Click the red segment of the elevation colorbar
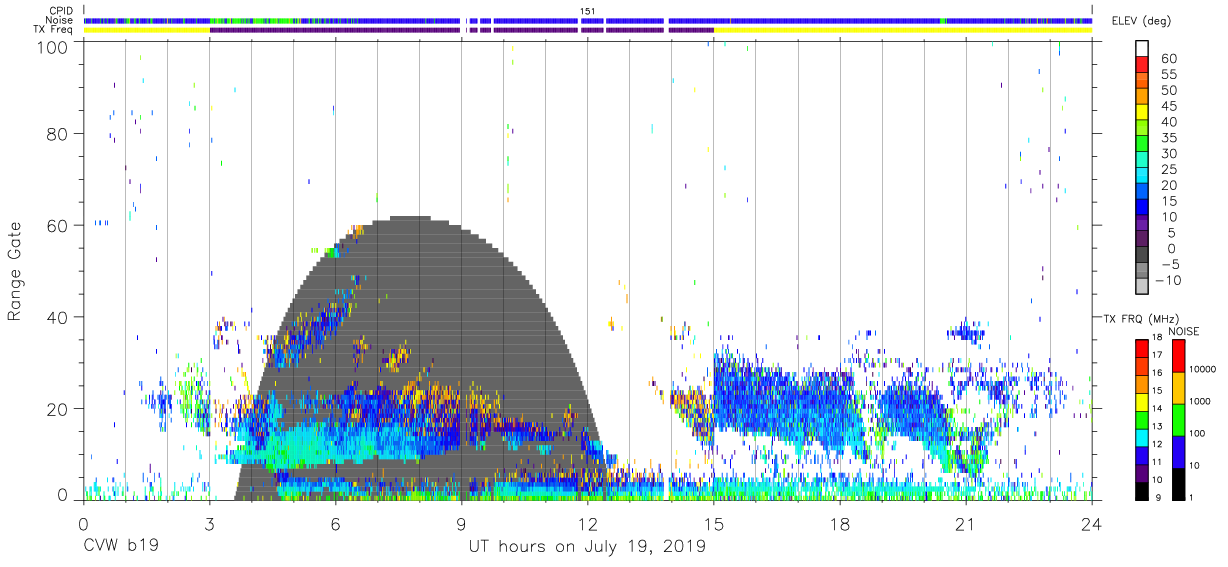Screen dimensions: 1228x567 click(1142, 63)
